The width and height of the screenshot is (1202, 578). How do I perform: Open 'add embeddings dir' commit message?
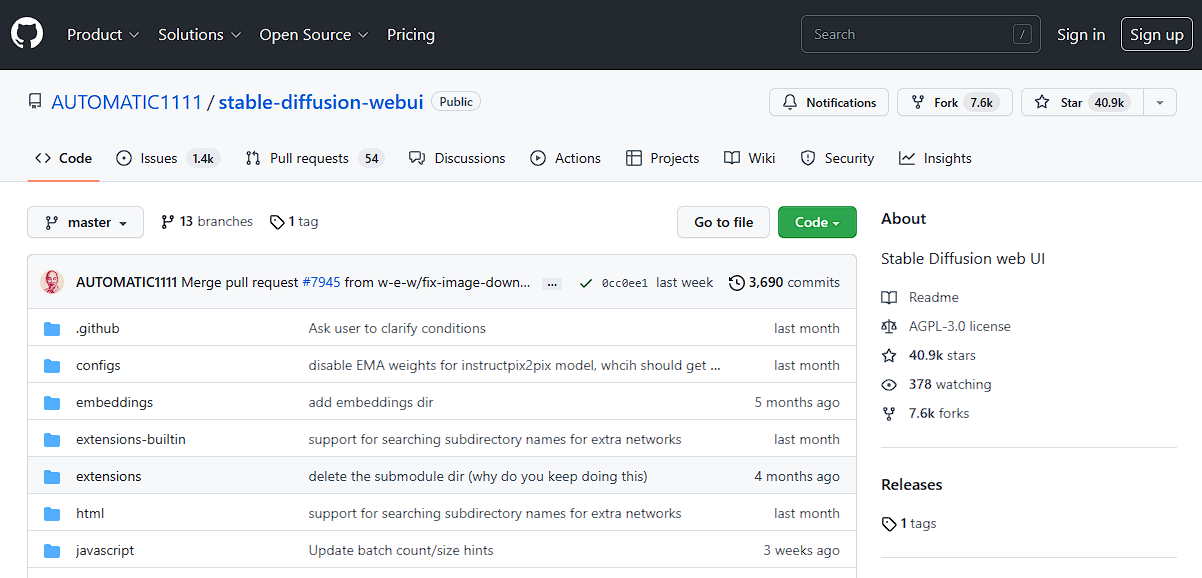tap(371, 402)
